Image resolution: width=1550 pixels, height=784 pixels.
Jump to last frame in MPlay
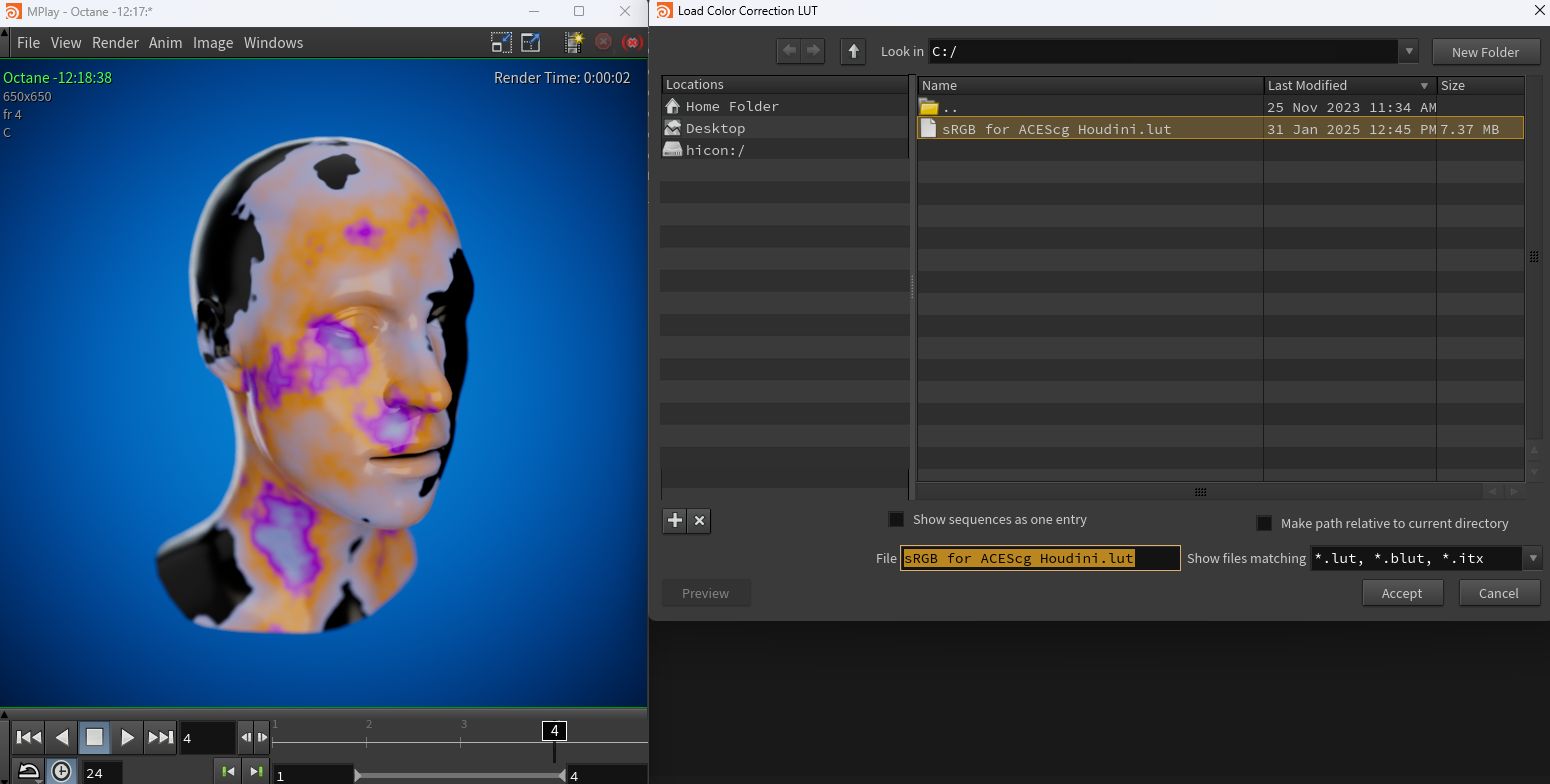[160, 738]
